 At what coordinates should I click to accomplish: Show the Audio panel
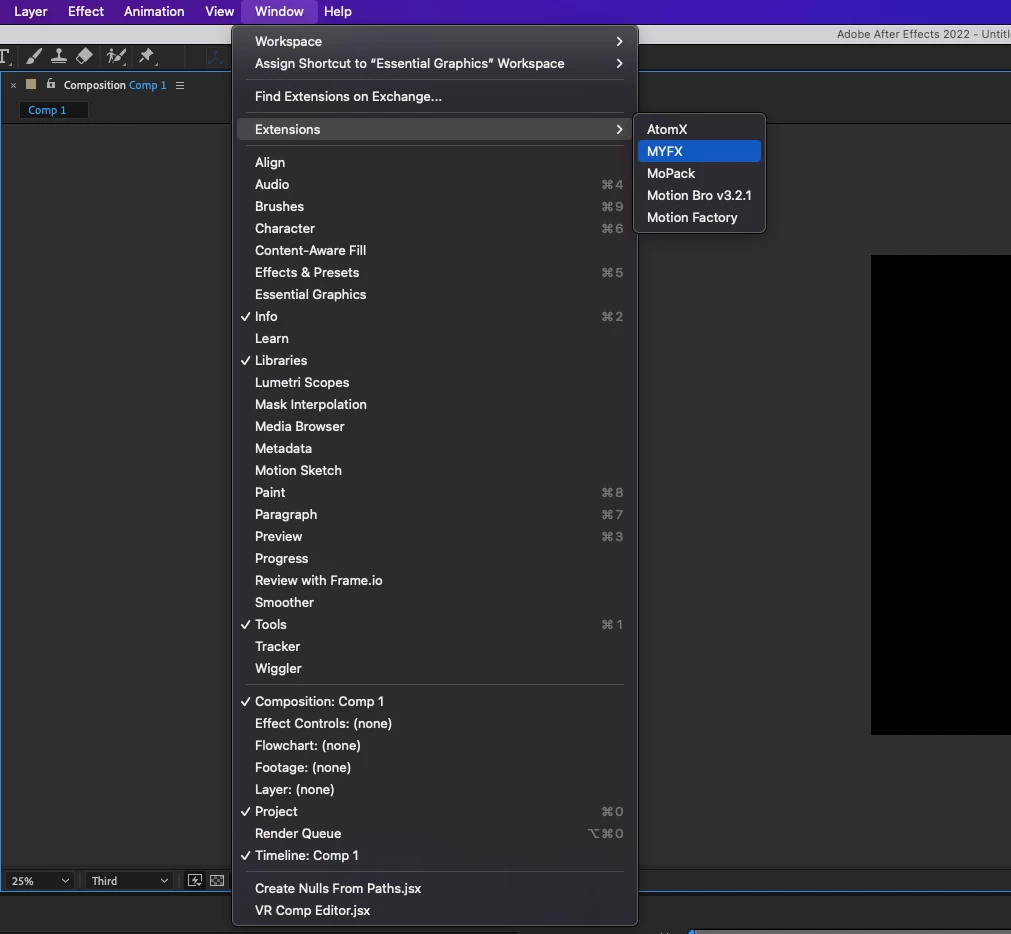click(x=435, y=184)
